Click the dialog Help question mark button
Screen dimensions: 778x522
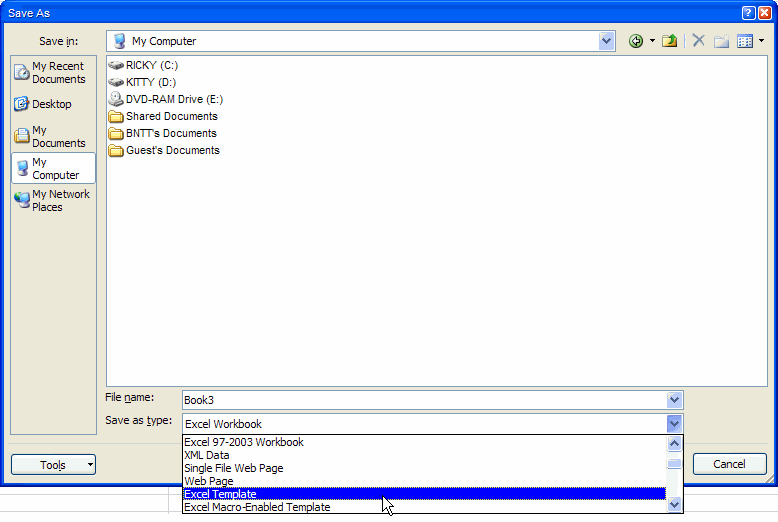(x=748, y=12)
